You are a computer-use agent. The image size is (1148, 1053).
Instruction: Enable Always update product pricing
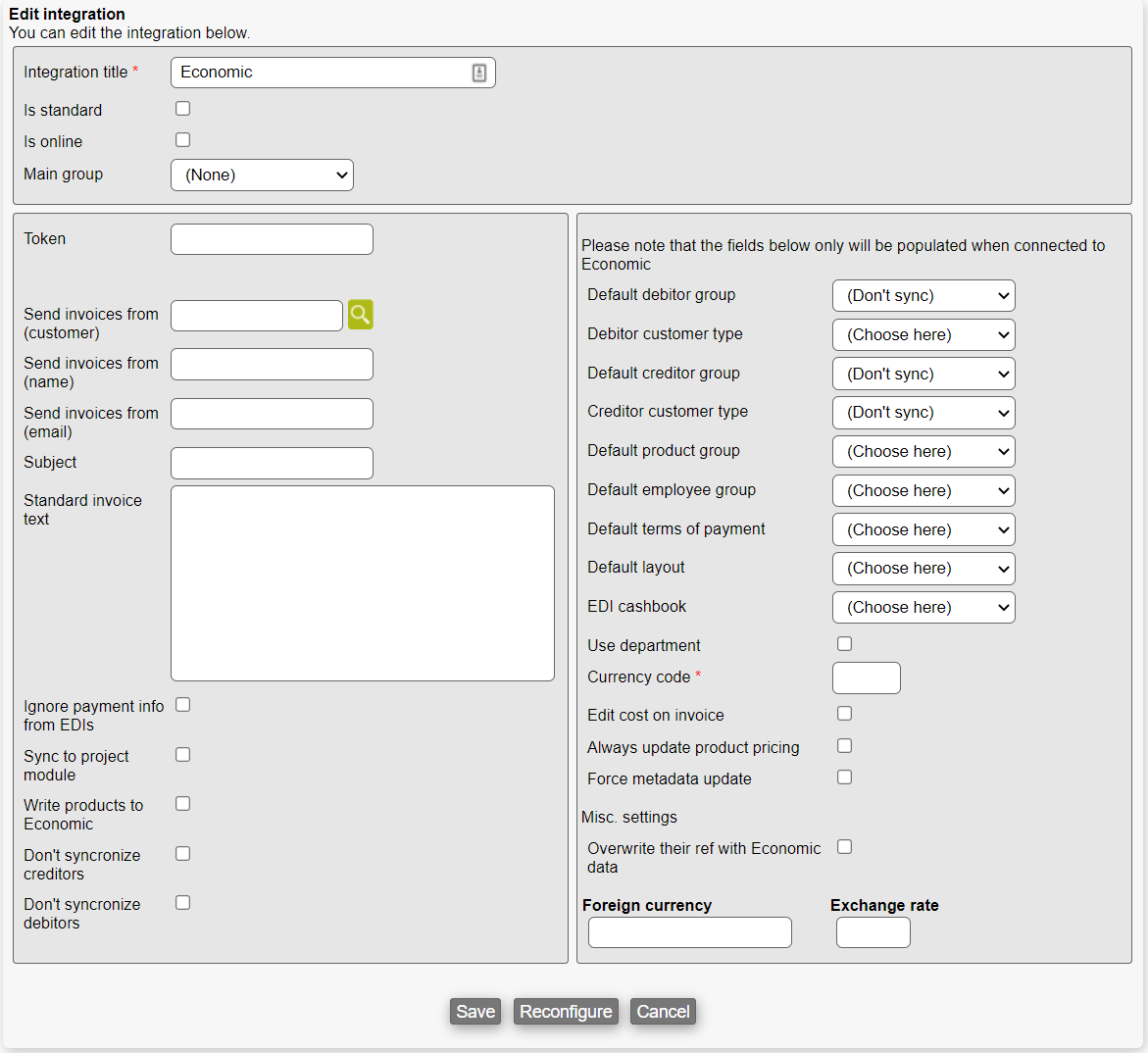pos(844,746)
